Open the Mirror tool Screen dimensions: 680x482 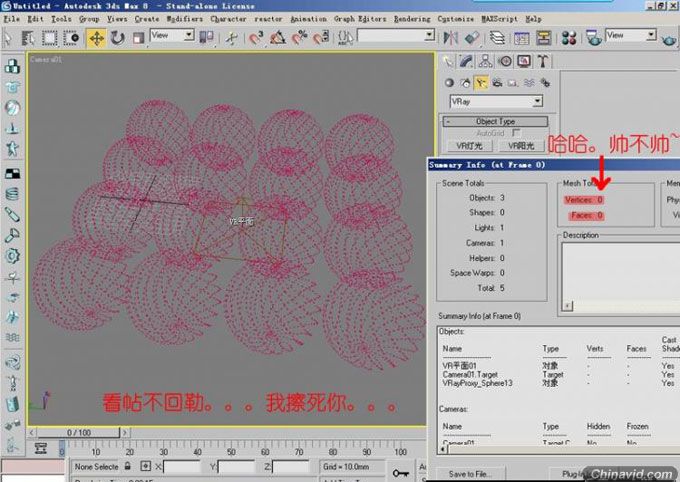tap(451, 38)
